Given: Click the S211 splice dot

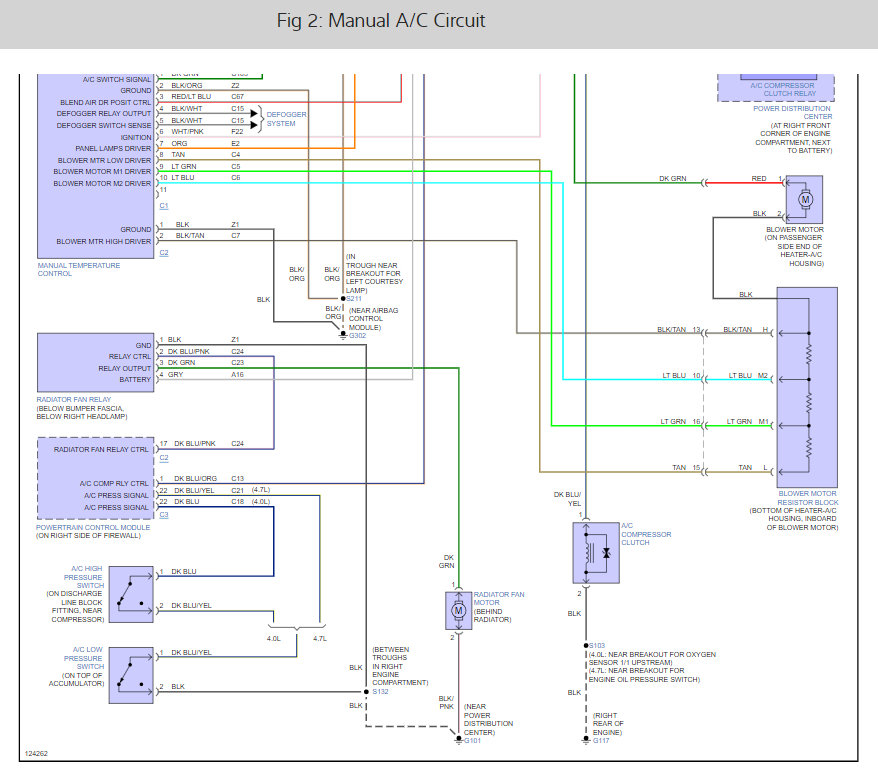Looking at the screenshot, I should coord(343,299).
